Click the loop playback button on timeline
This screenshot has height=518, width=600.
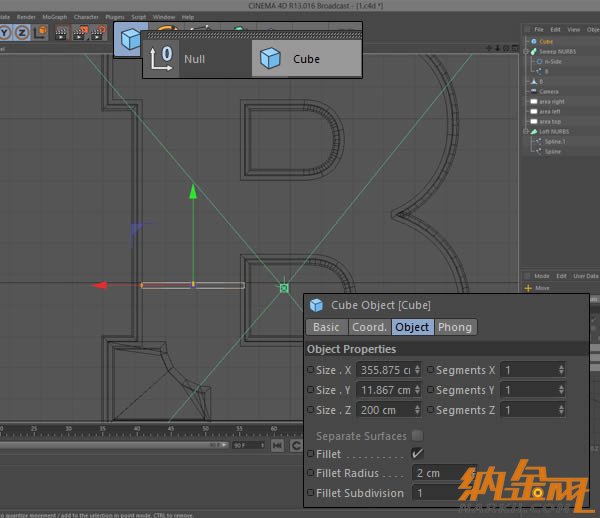(x=296, y=445)
